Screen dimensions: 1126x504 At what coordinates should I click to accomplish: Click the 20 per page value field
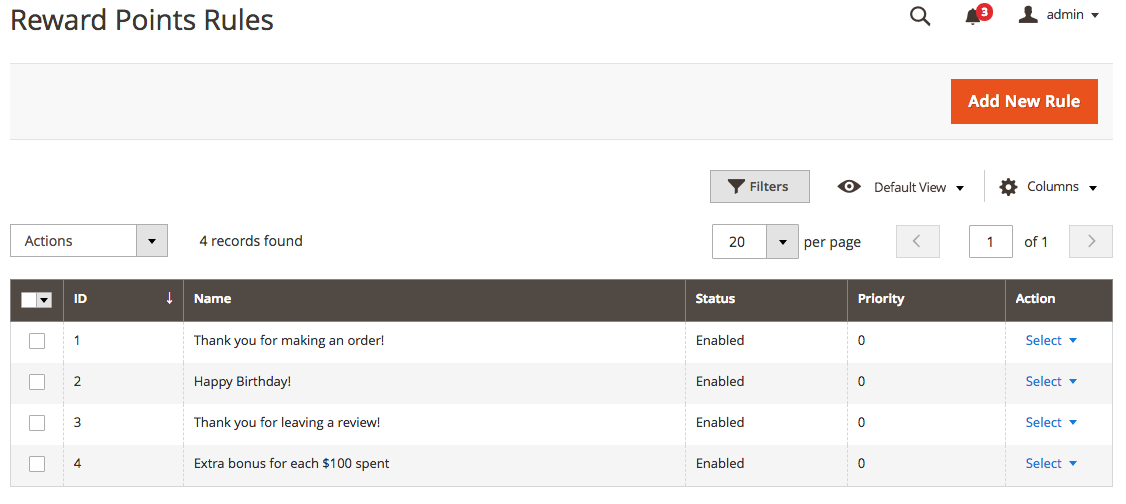tap(740, 242)
